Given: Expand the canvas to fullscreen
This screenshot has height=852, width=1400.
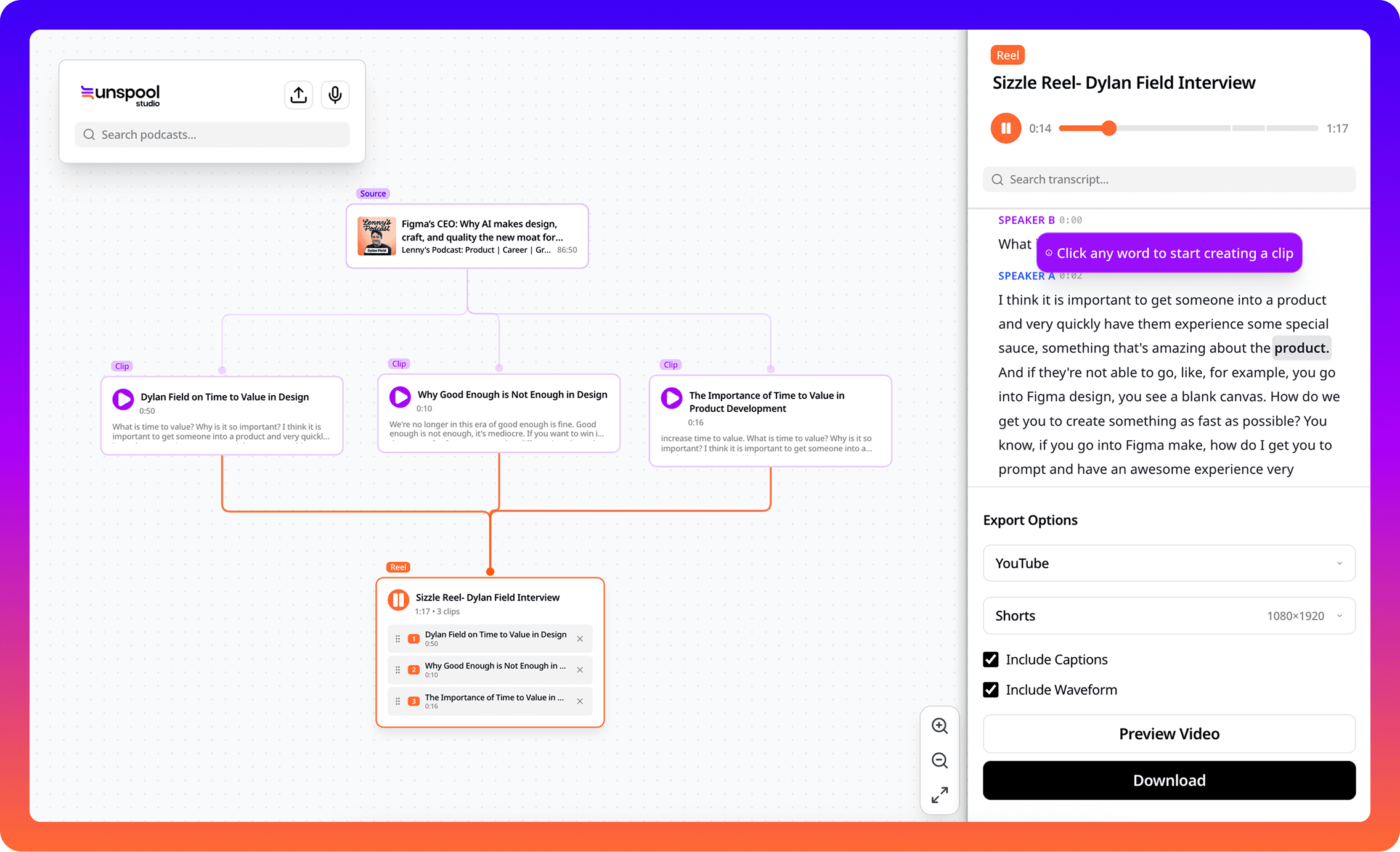Looking at the screenshot, I should tap(939, 795).
